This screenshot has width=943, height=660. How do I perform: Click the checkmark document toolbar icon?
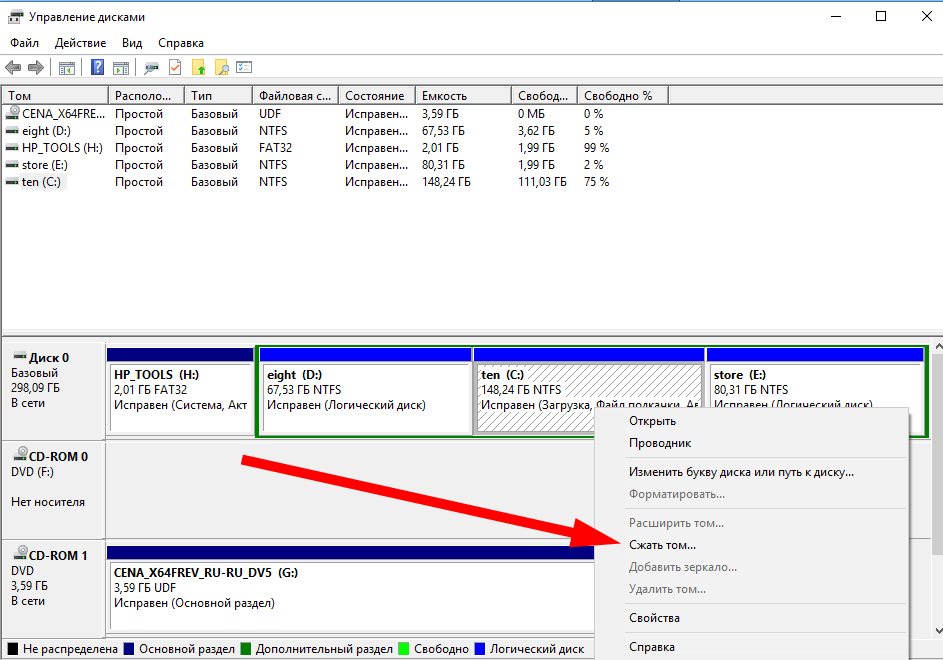tap(175, 67)
